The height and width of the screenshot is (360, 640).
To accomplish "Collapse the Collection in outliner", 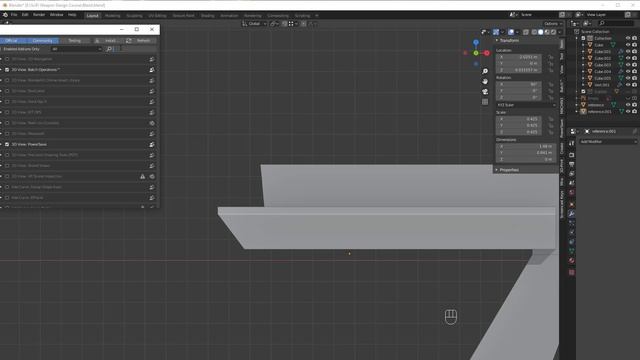I will 577,38.
